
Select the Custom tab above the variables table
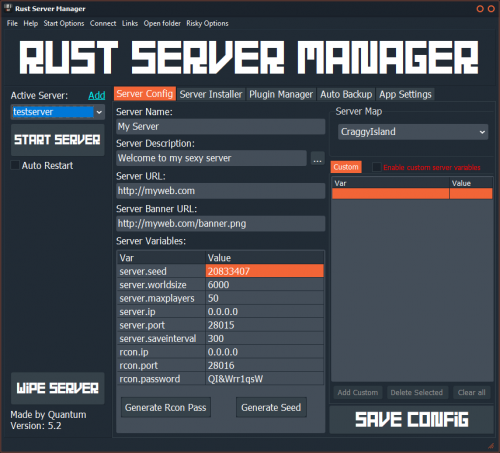tap(346, 167)
